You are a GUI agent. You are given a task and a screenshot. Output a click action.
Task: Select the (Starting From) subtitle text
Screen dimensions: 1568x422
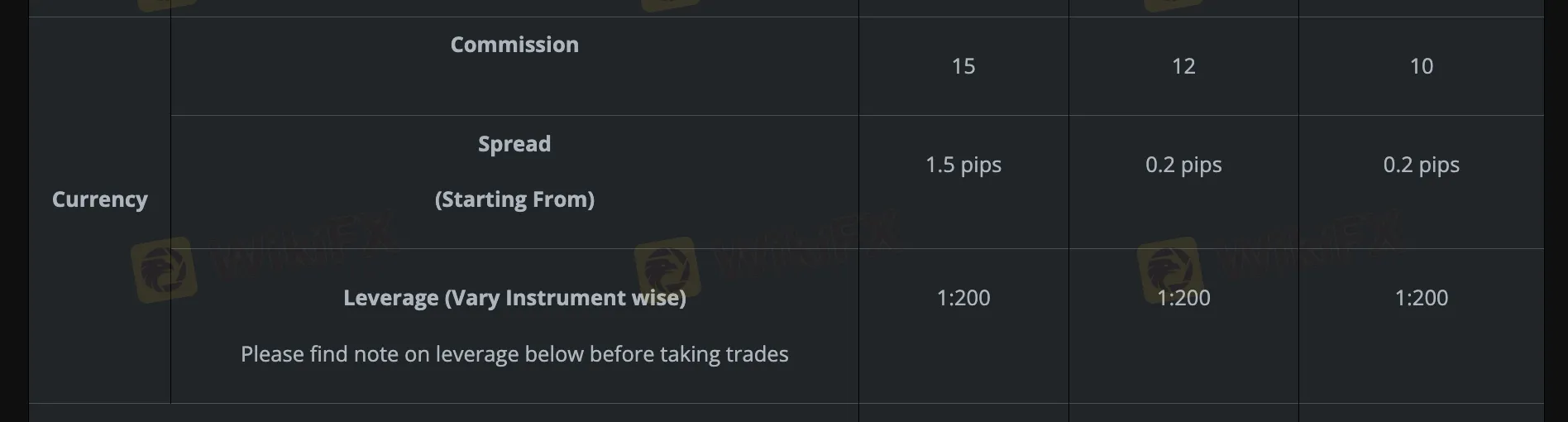(514, 199)
